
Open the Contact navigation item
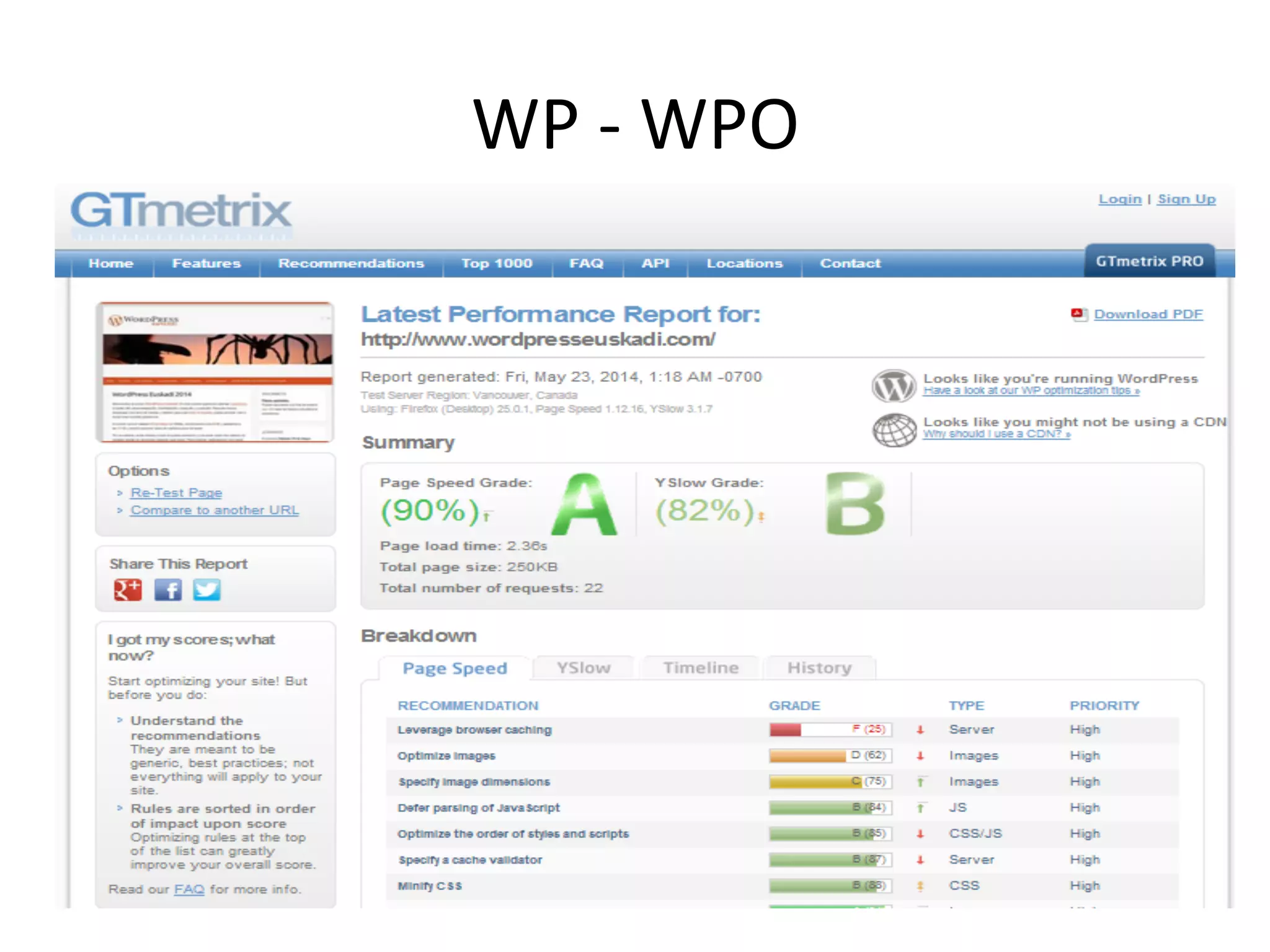850,263
